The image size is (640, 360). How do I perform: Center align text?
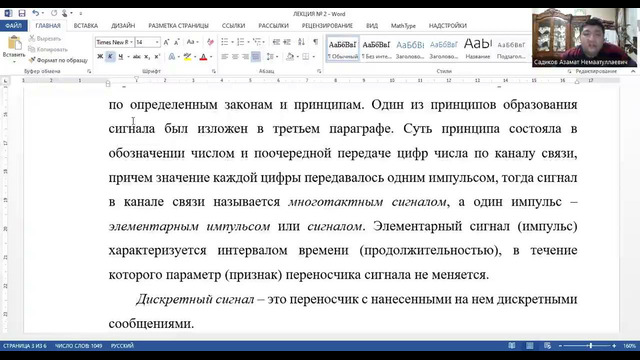point(235,57)
